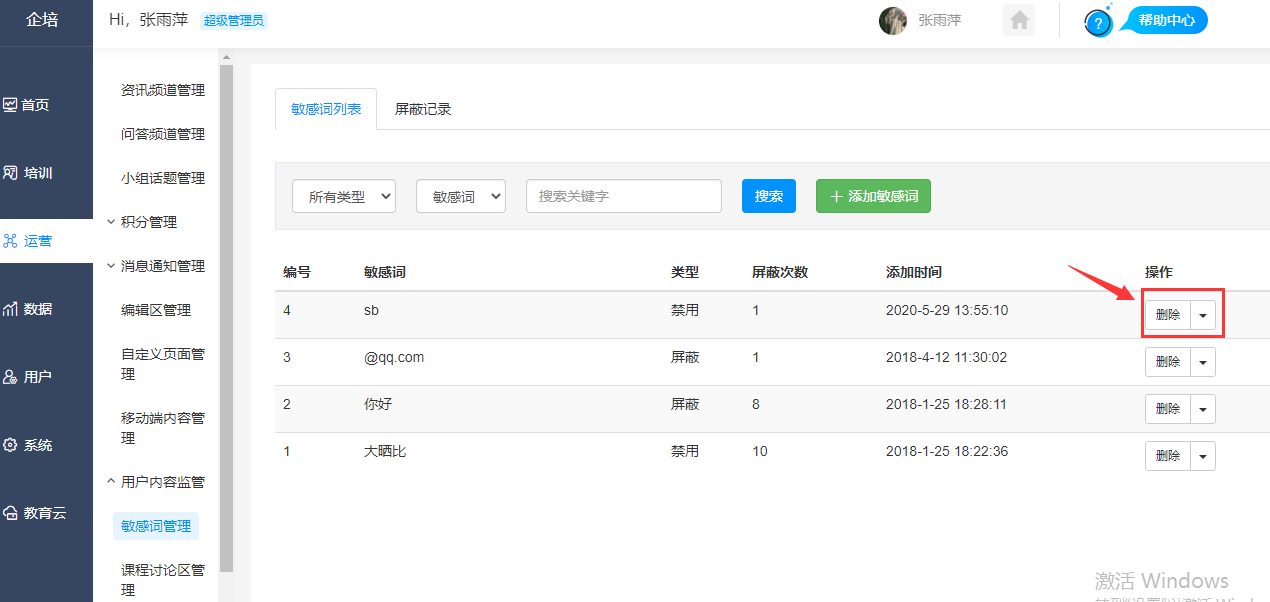Click the 你好 cell in the table
Image resolution: width=1270 pixels, height=602 pixels.
pos(378,404)
